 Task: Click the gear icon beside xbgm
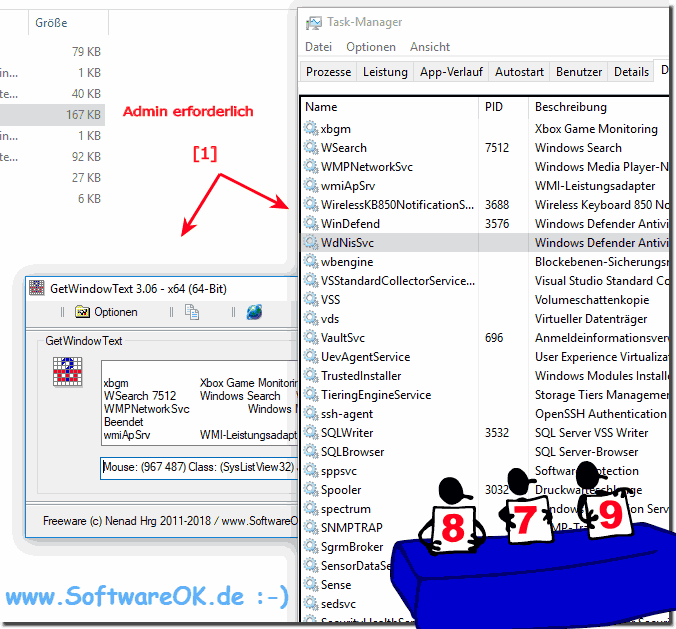pos(311,128)
